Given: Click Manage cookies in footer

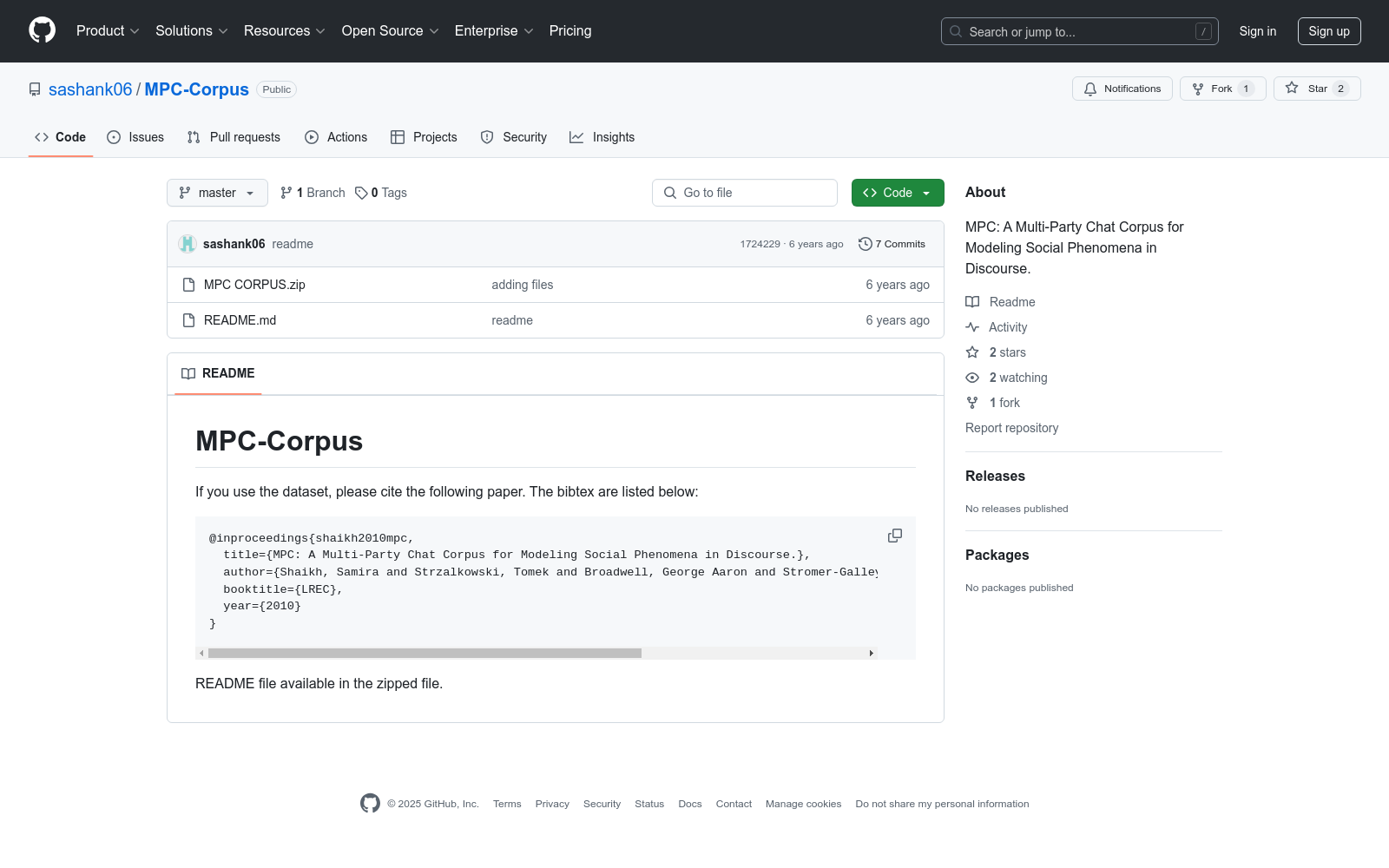Looking at the screenshot, I should pyautogui.click(x=804, y=804).
